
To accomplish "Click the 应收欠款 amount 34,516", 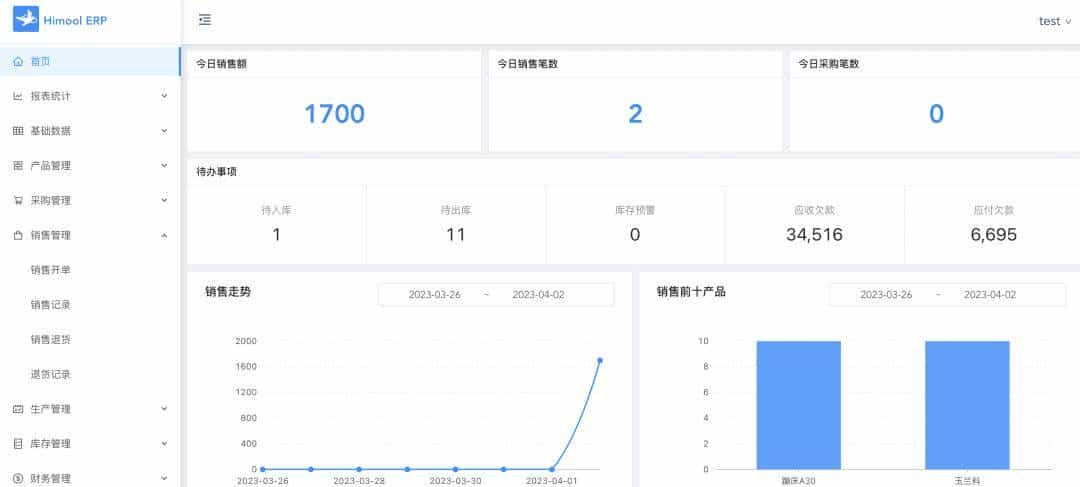I will point(814,235).
